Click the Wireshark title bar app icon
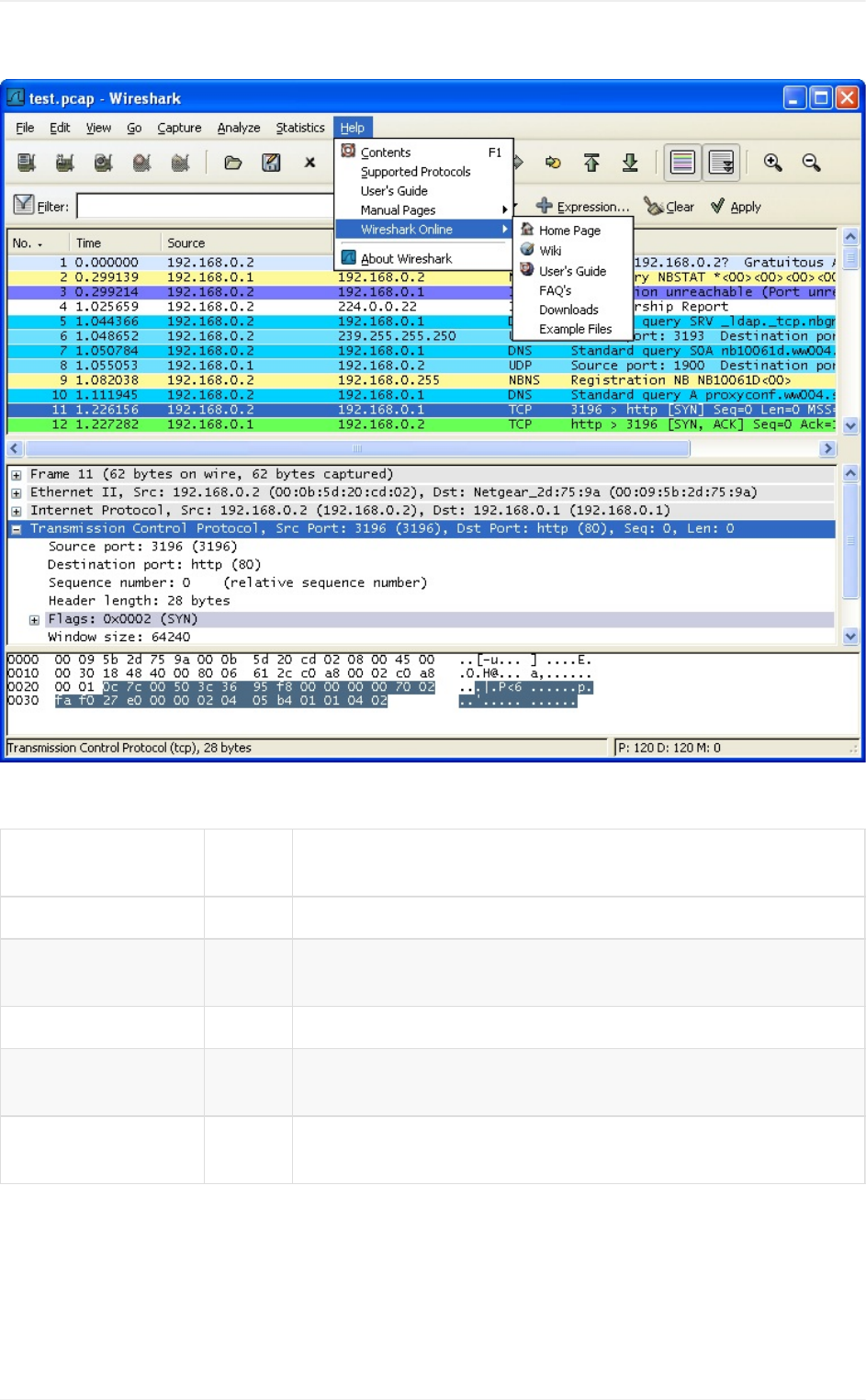This screenshot has width=866, height=1400. [x=16, y=97]
